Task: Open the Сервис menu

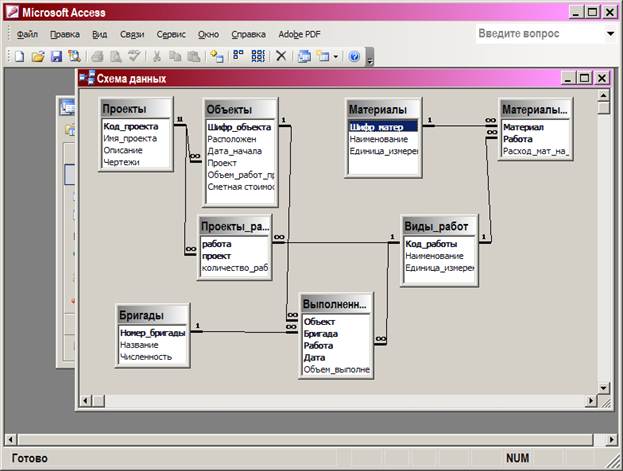Action: click(171, 35)
